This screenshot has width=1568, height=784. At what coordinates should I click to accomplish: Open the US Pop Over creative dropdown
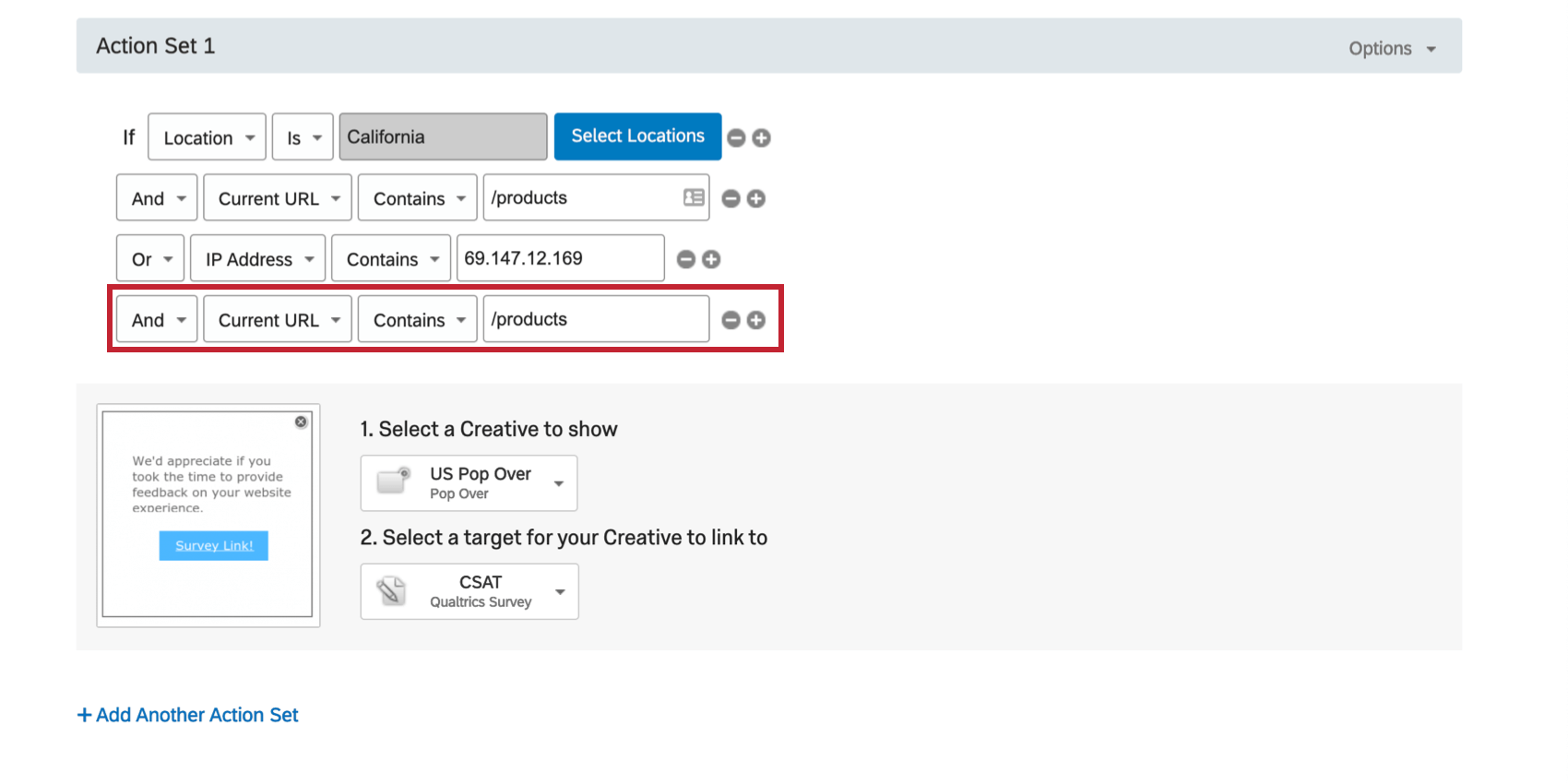469,483
